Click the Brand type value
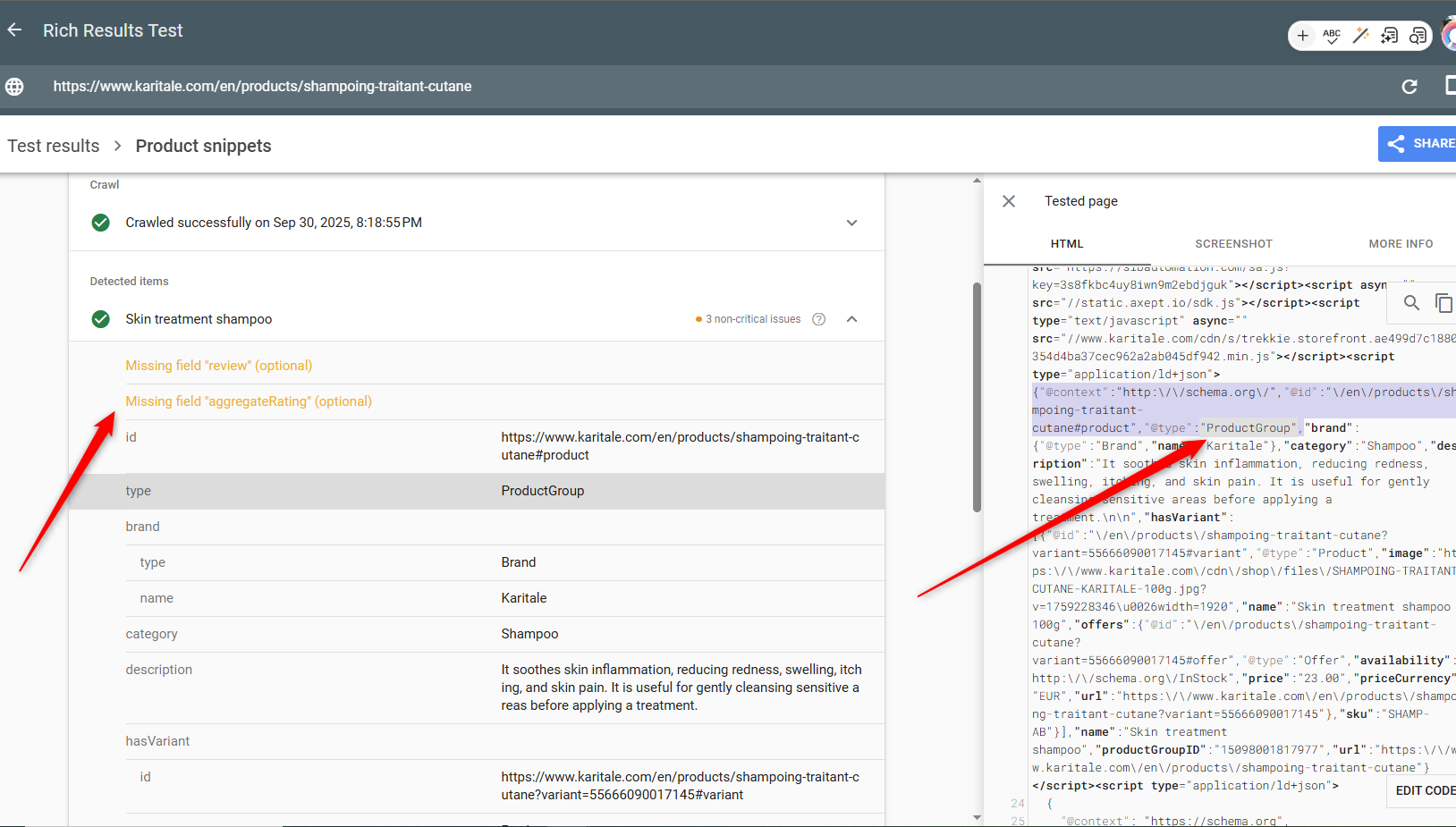 (x=519, y=562)
